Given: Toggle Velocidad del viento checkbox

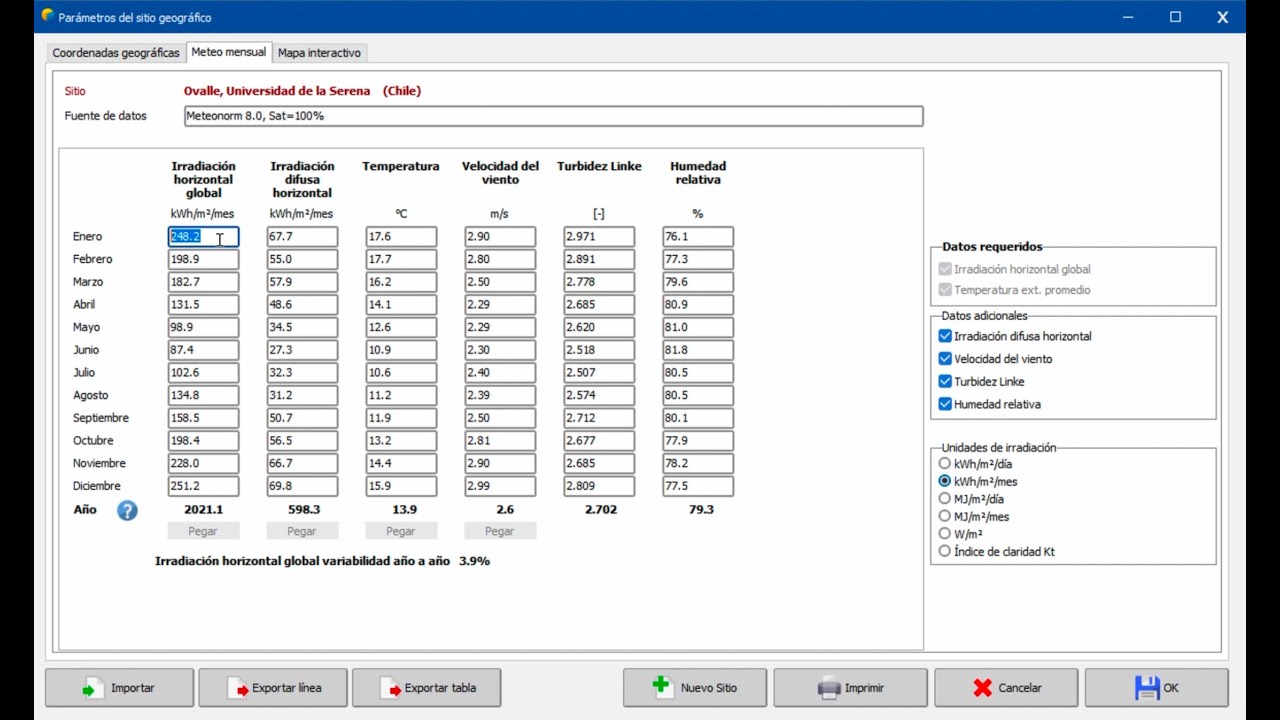Looking at the screenshot, I should pos(945,359).
